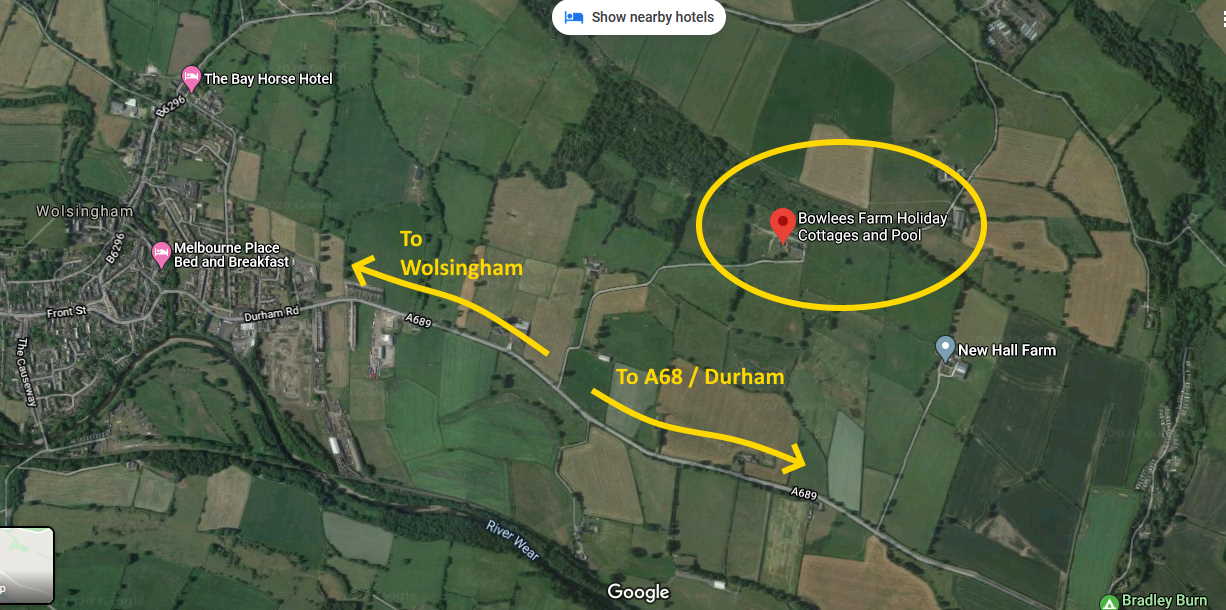Click the Google logo
This screenshot has height=610, width=1226.
pyautogui.click(x=638, y=592)
